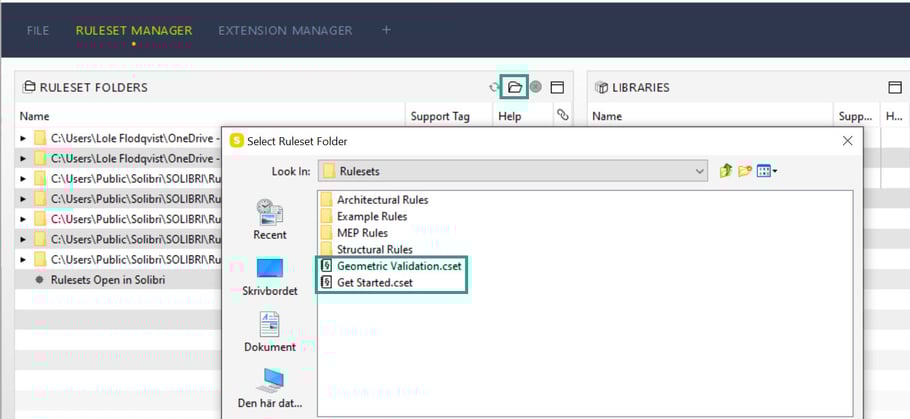The image size is (910, 419).
Task: Click the grey remove folder icon
Action: point(536,87)
